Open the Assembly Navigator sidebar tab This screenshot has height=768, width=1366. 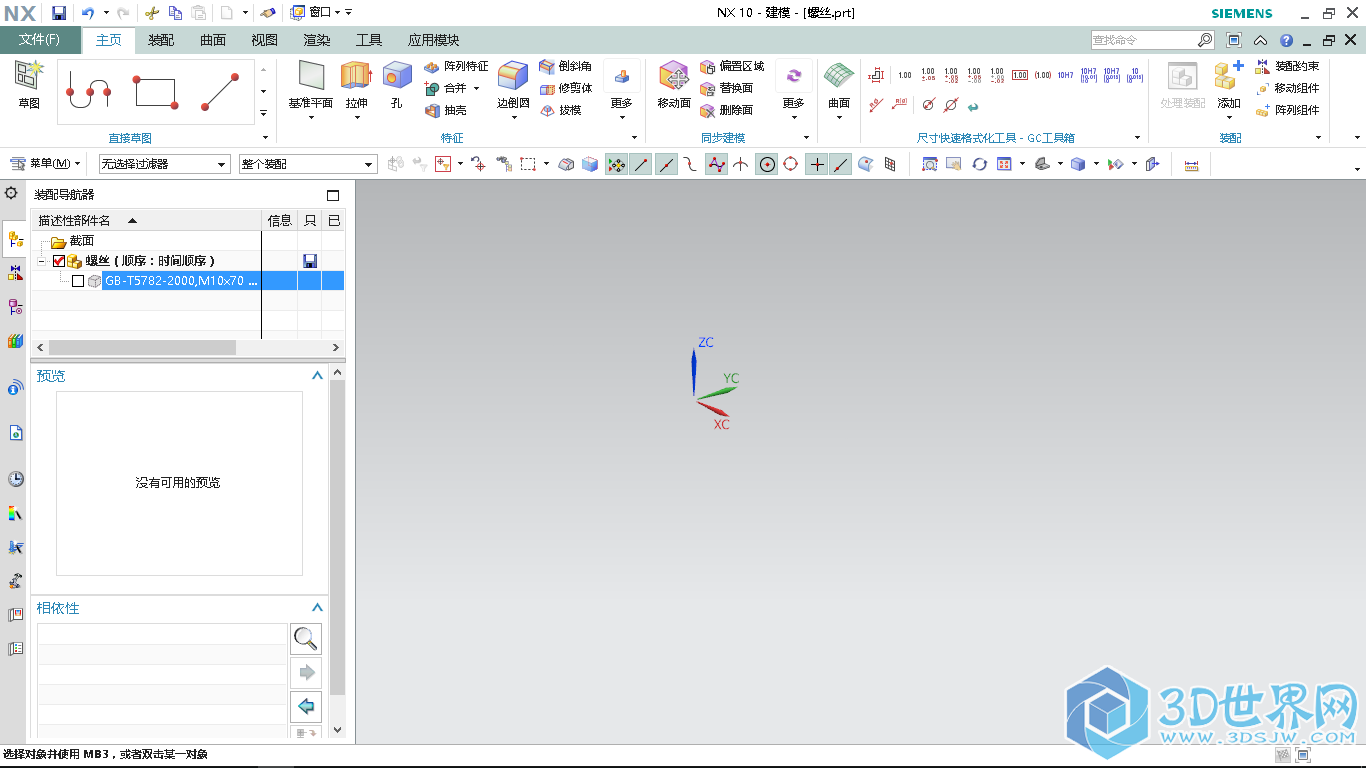point(15,239)
